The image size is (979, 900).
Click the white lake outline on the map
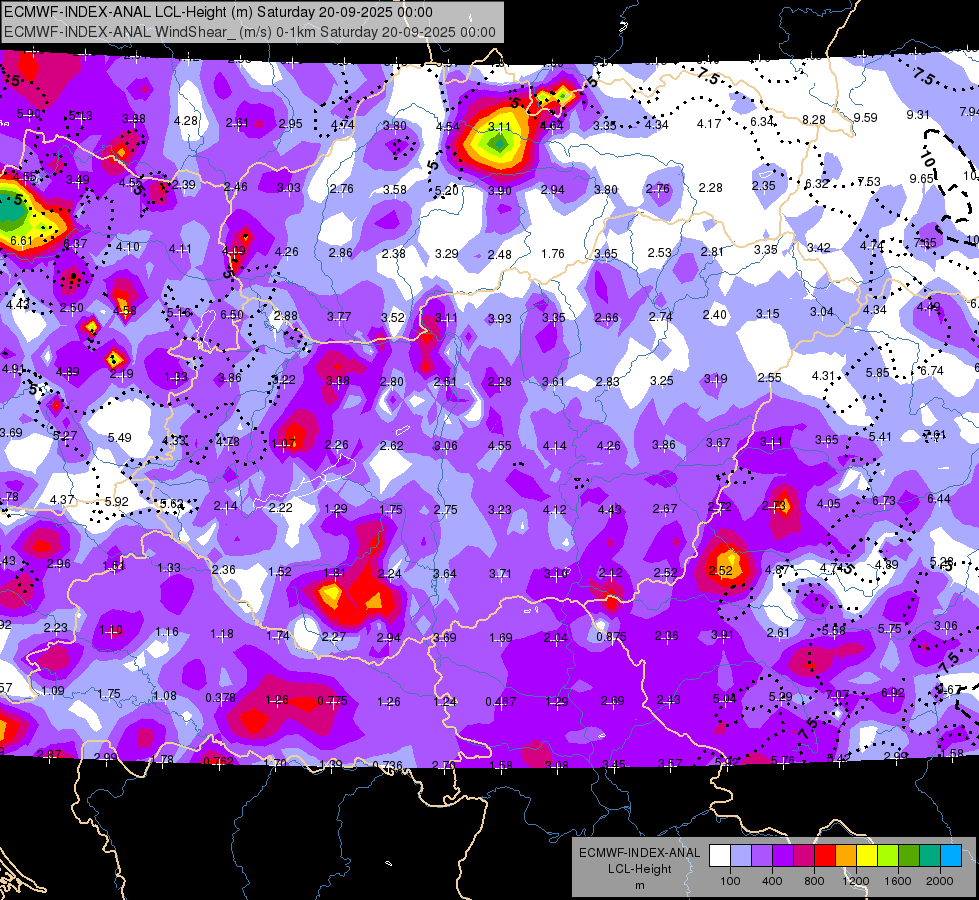pyautogui.click(x=305, y=482)
